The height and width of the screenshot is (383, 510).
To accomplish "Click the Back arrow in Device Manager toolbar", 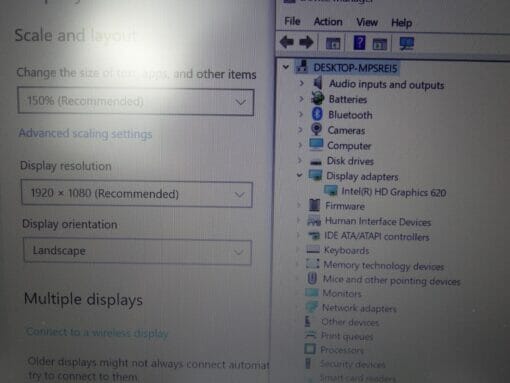I will (x=287, y=42).
